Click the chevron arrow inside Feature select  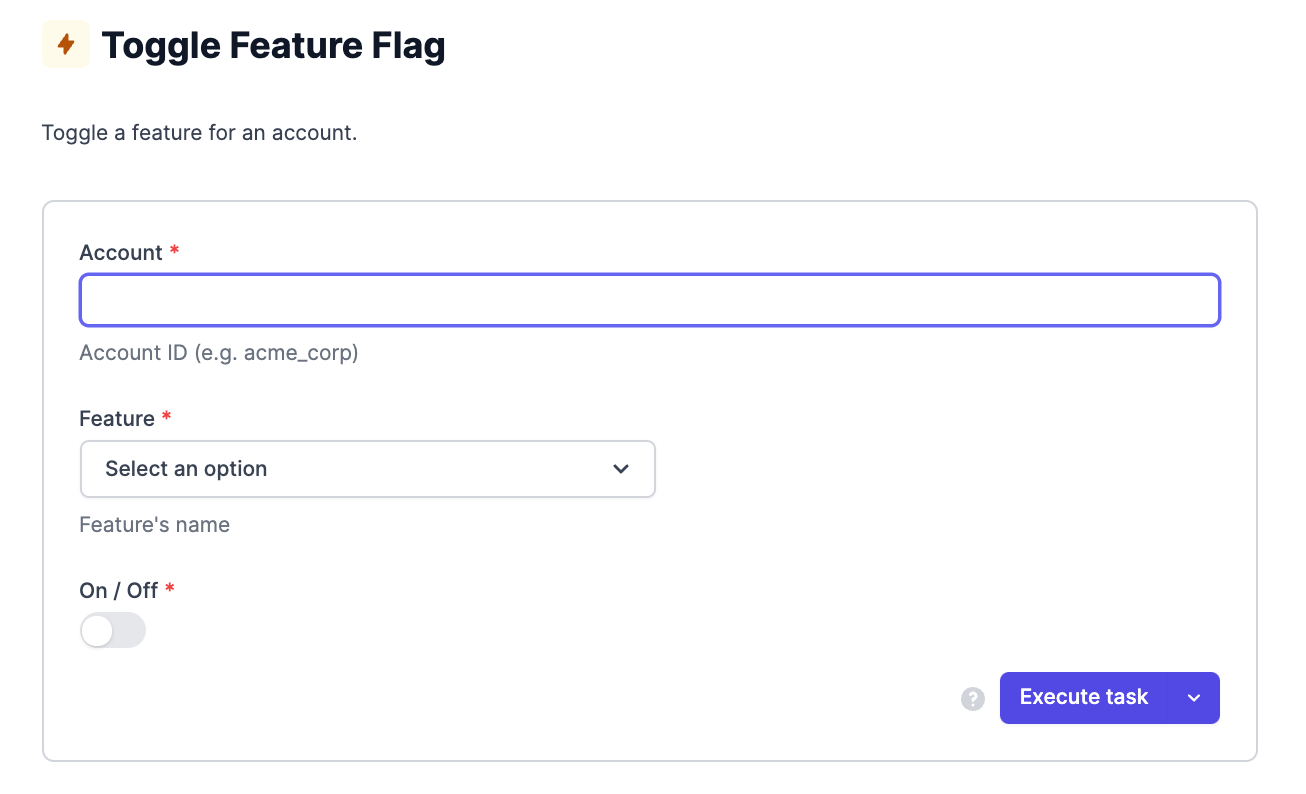click(621, 469)
